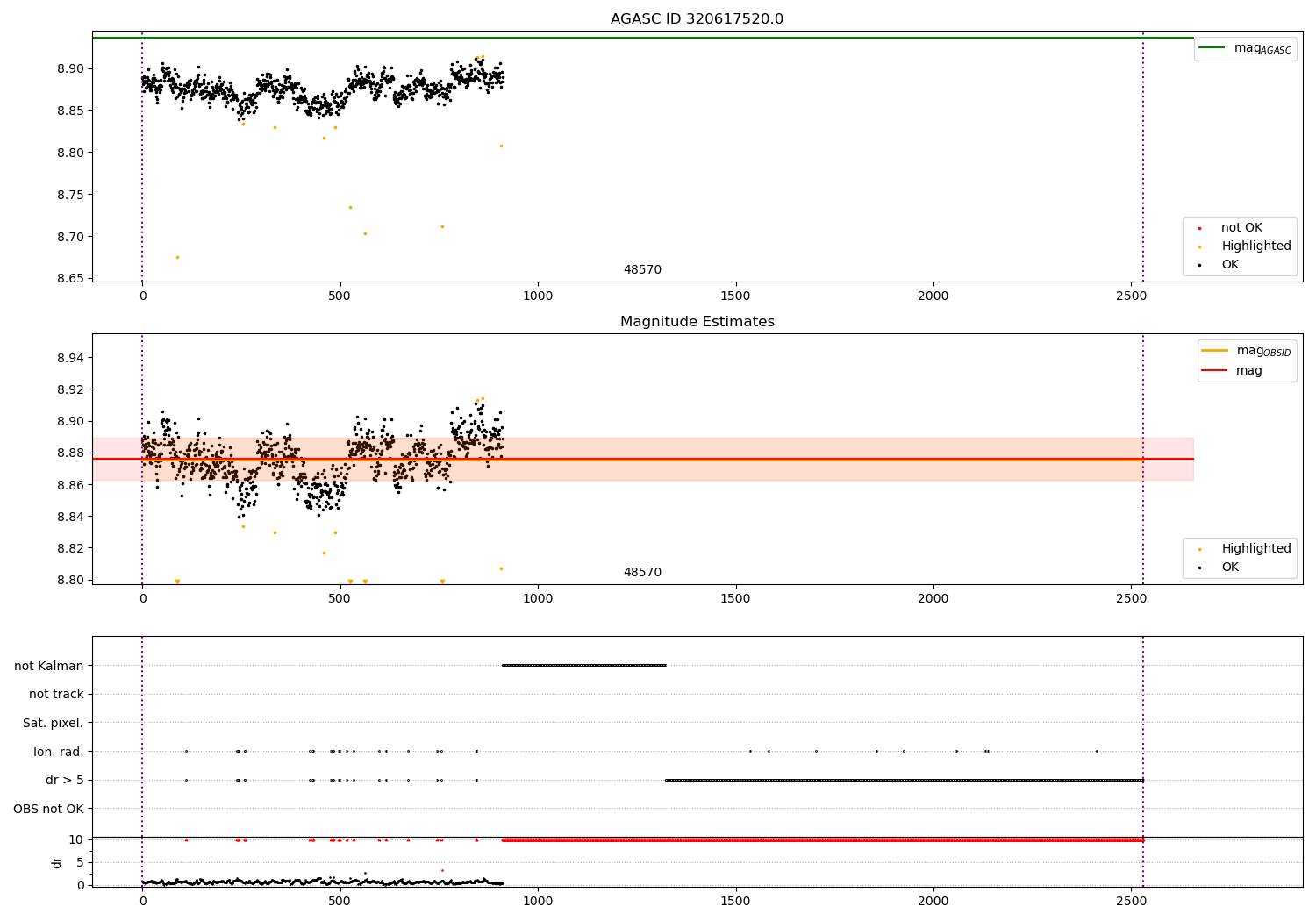The width and height of the screenshot is (1316, 921).
Task: Click the 48570 label in the top plot
Action: 642,270
